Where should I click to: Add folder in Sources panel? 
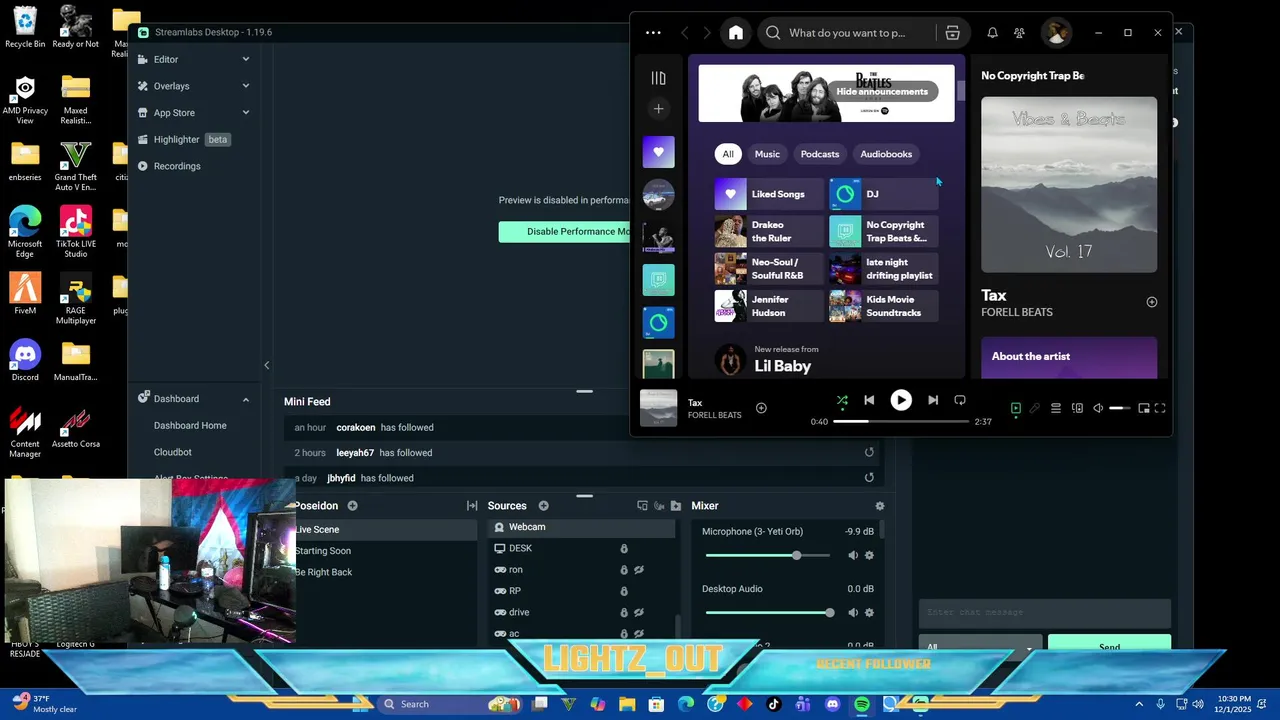(x=676, y=506)
